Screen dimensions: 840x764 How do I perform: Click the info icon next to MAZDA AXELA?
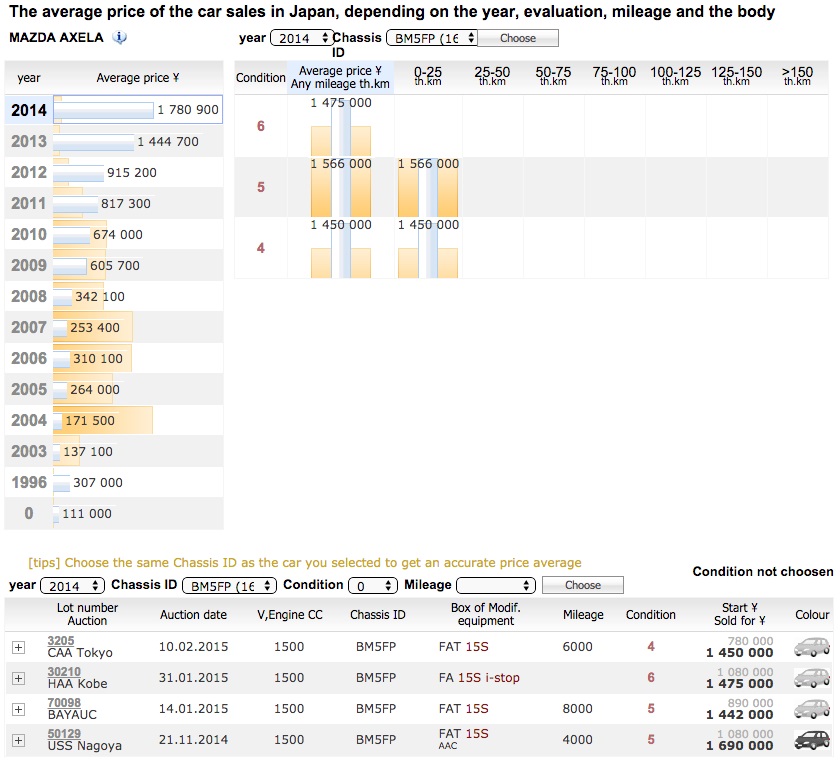119,38
